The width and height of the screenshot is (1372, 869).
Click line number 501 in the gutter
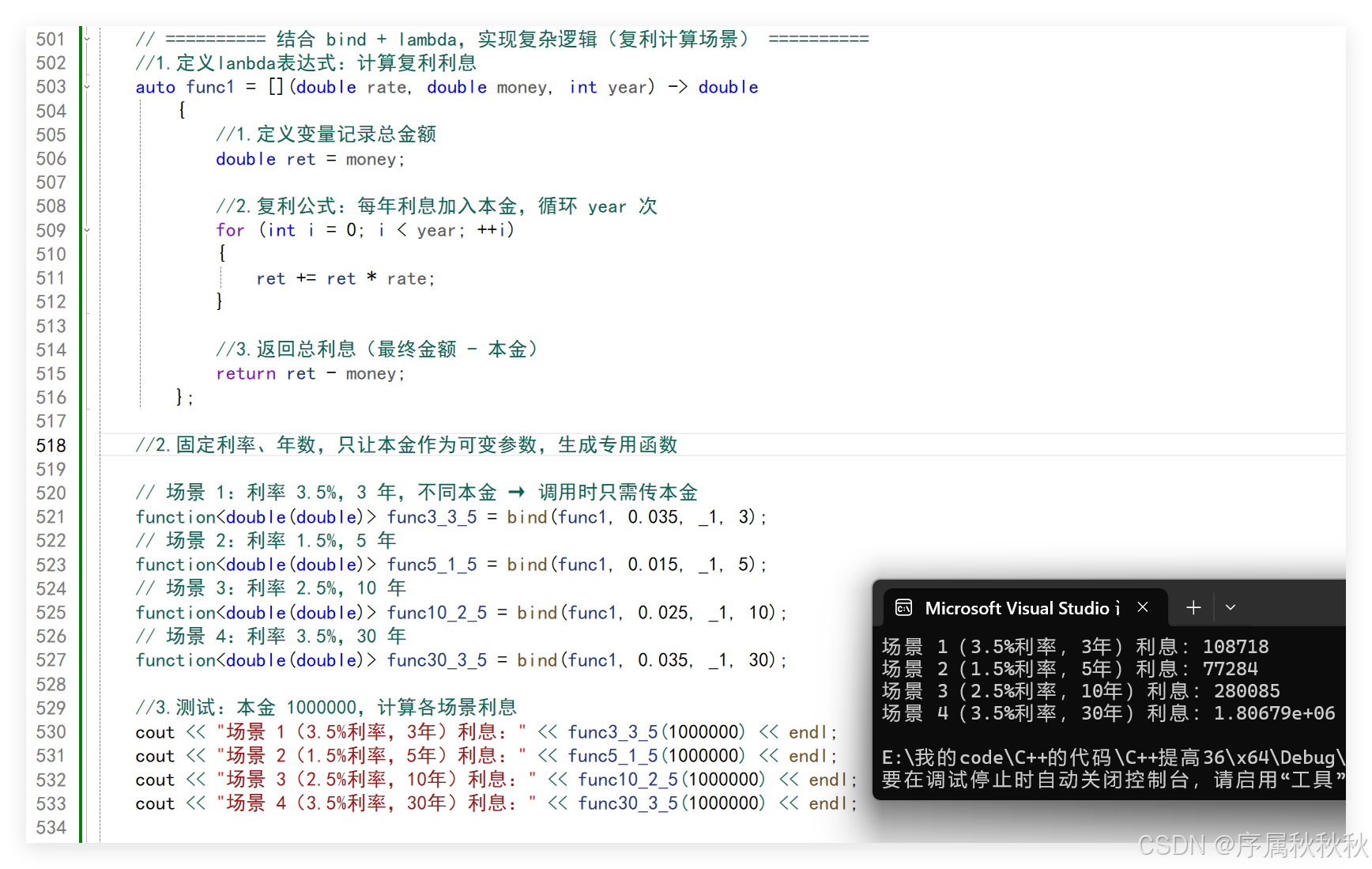(x=51, y=39)
